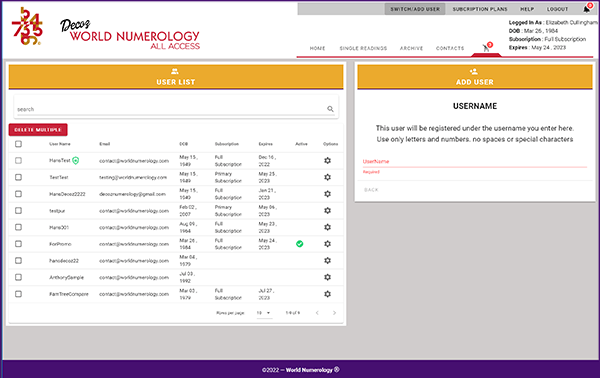The width and height of the screenshot is (600, 378).
Task: Check the box for FamTreeCompare row
Action: point(18,294)
